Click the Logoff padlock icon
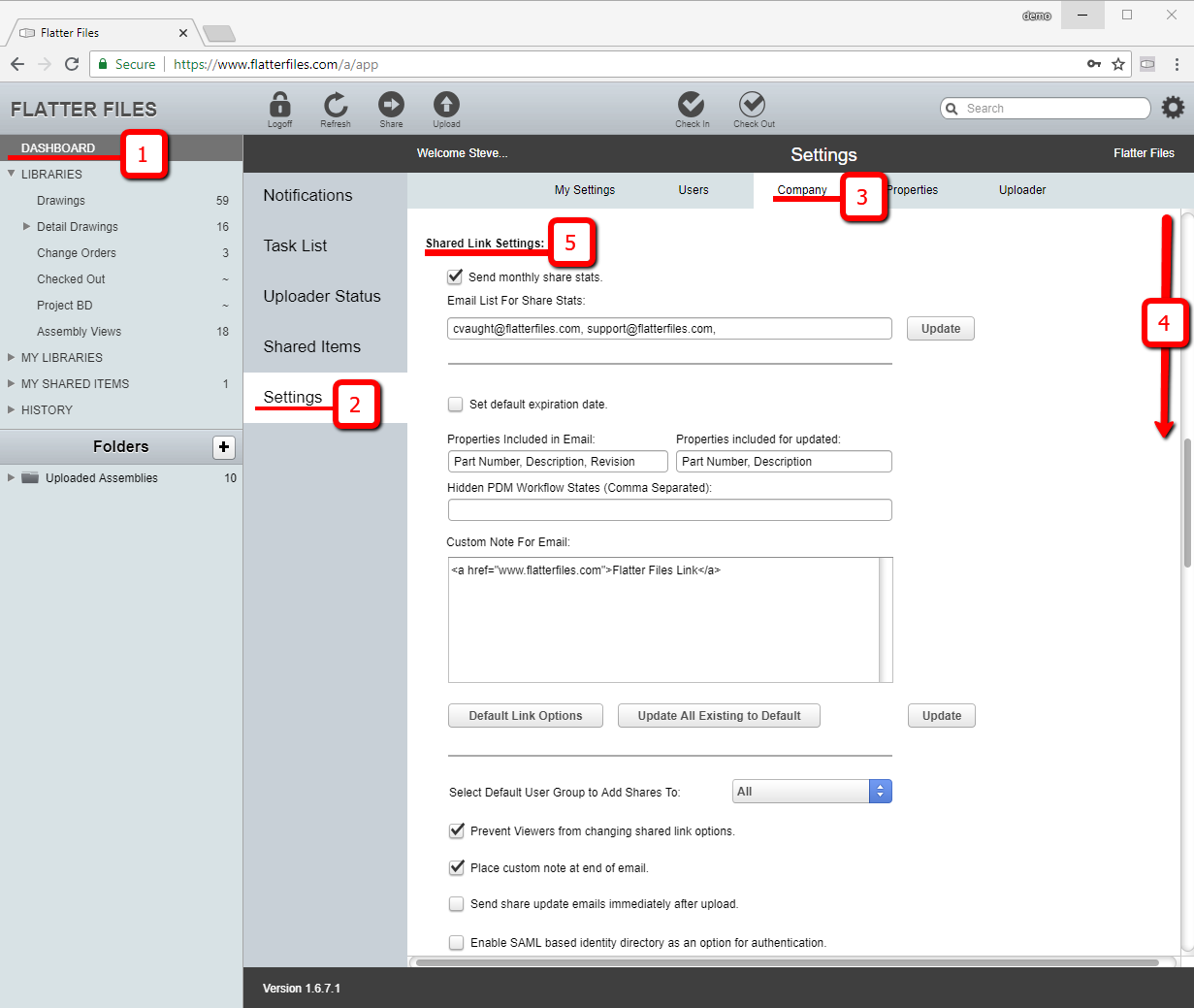The image size is (1194, 1008). click(280, 105)
